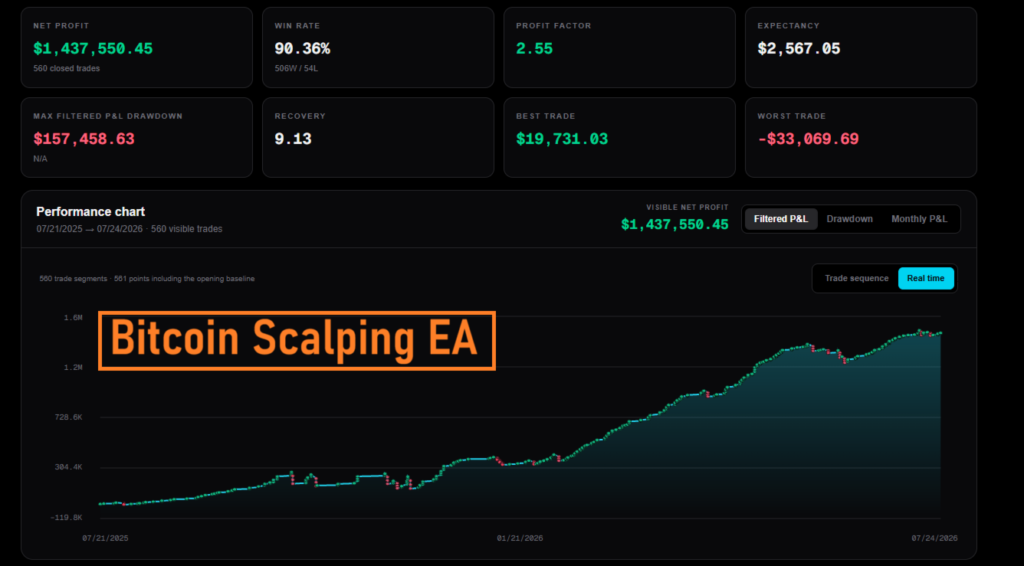
Task: Click the N/A text under drawdown
Action: coord(40,159)
